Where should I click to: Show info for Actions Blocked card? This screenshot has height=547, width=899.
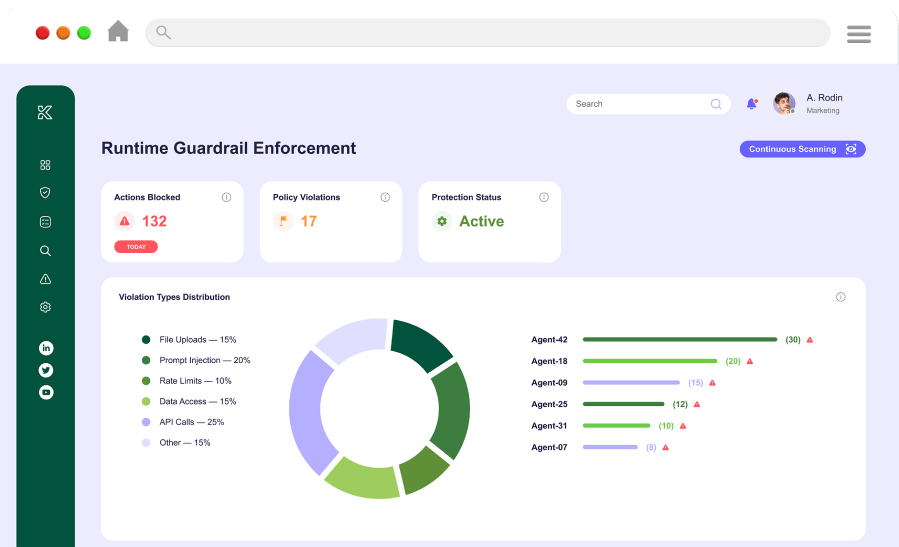(226, 198)
